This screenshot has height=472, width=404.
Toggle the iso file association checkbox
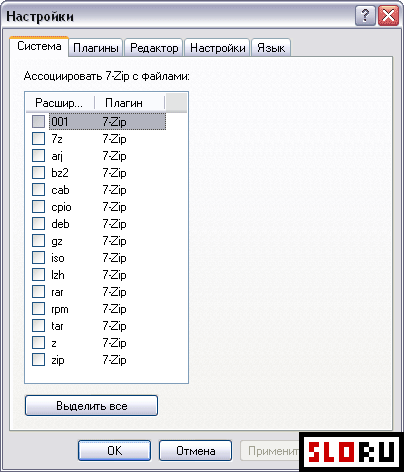pos(38,258)
